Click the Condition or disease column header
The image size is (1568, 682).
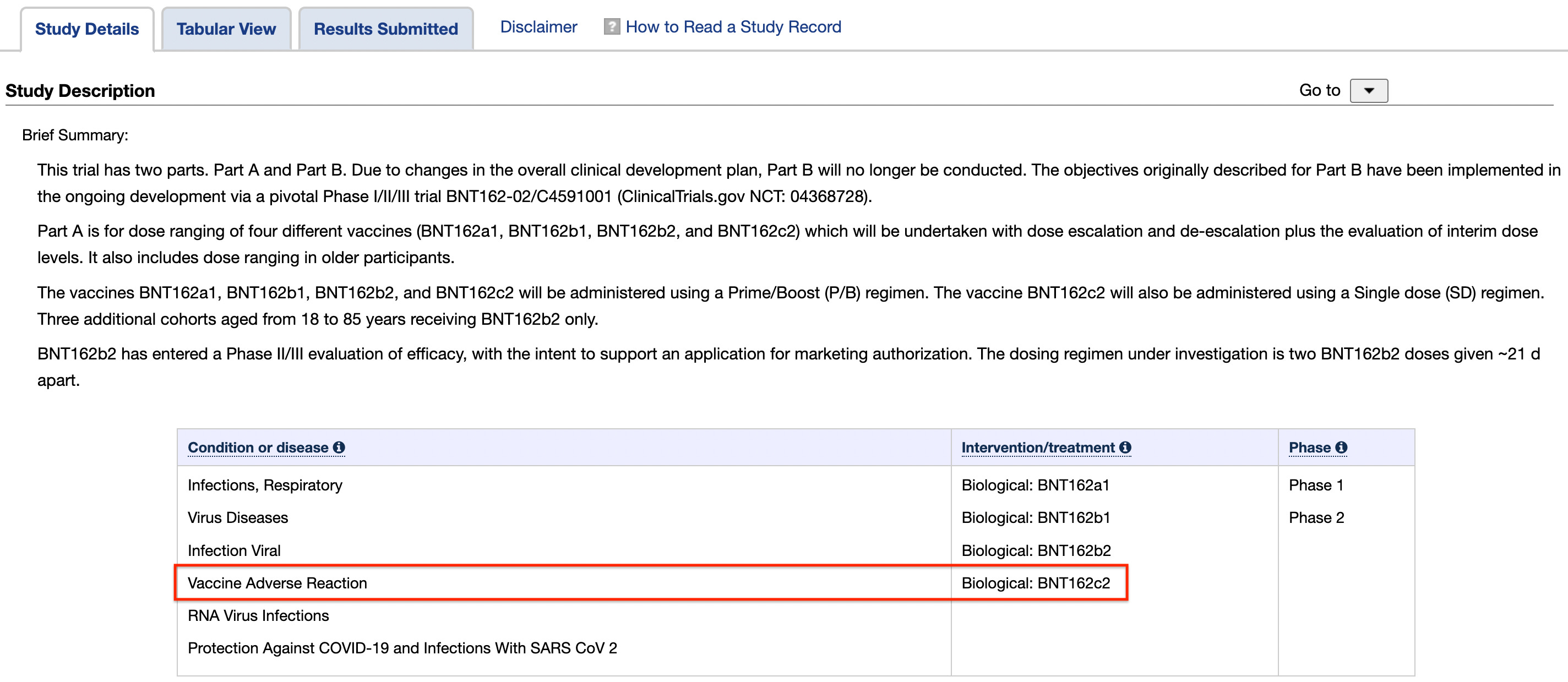pyautogui.click(x=258, y=447)
